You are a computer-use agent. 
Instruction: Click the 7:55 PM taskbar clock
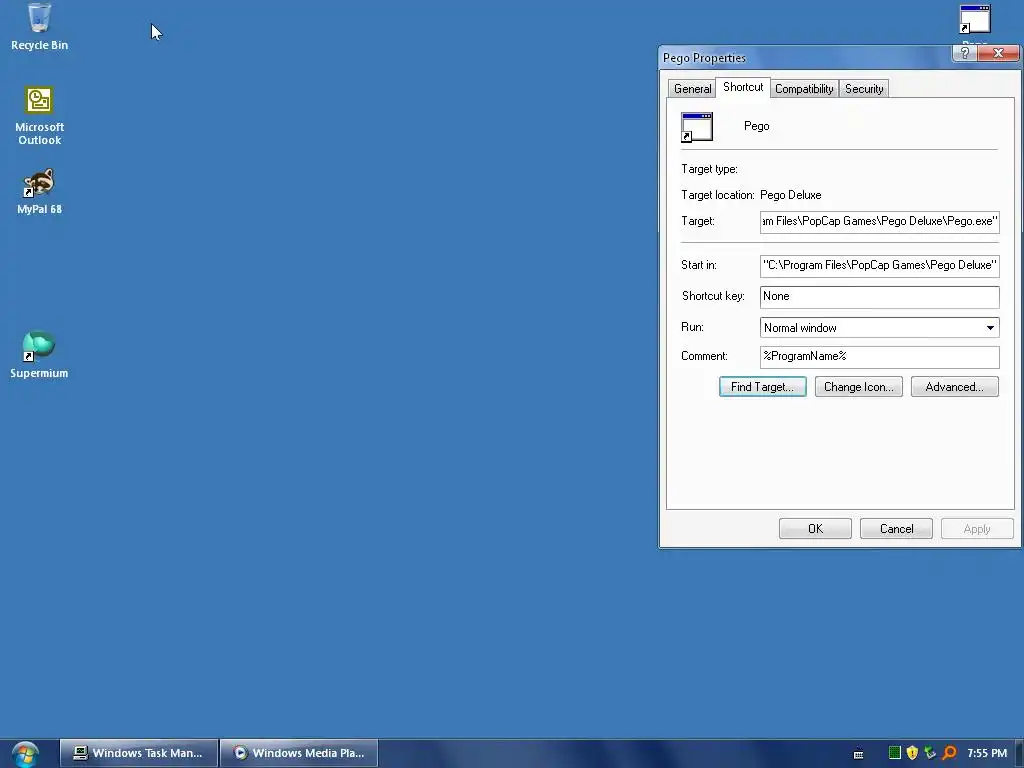point(987,753)
